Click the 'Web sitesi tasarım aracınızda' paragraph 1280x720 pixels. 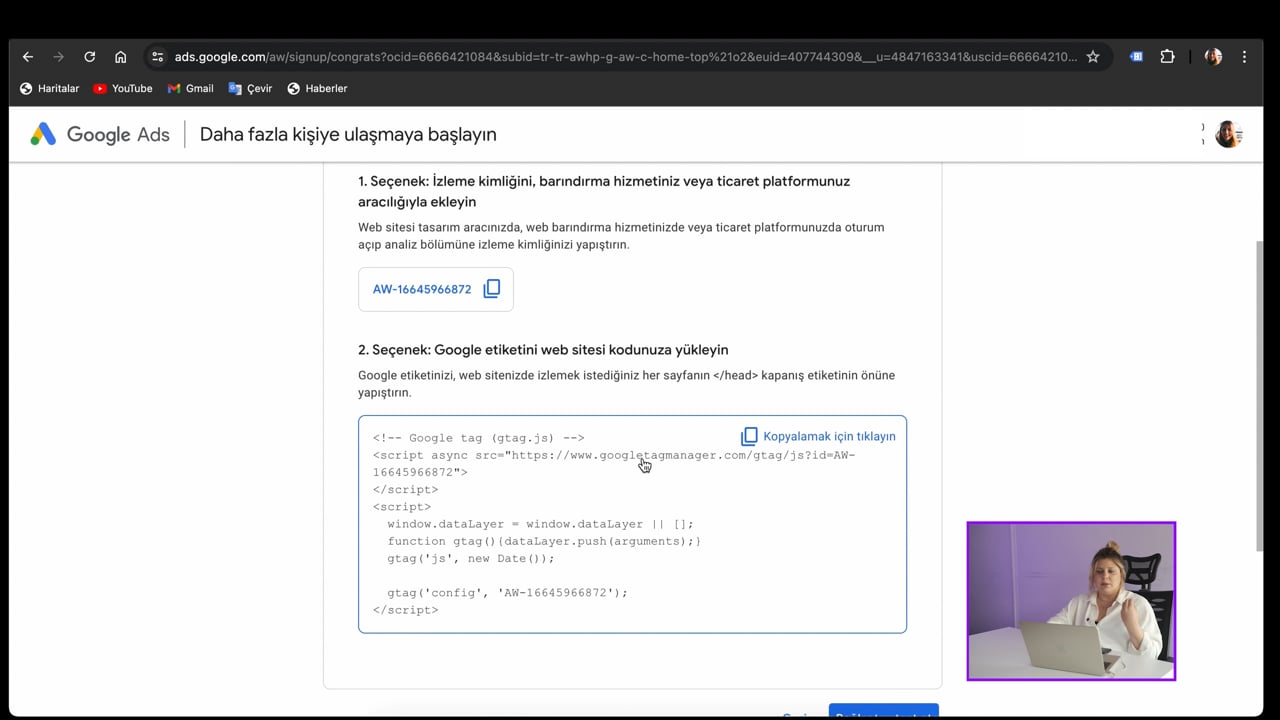[x=621, y=236]
